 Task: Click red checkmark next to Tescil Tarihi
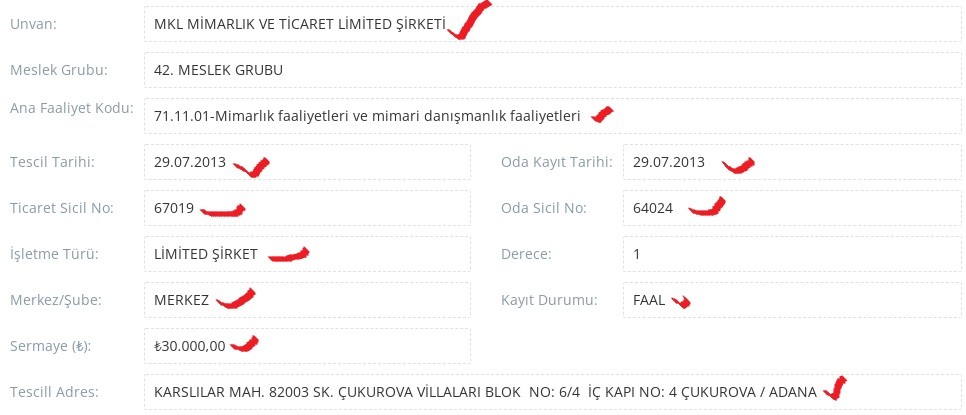[253, 166]
